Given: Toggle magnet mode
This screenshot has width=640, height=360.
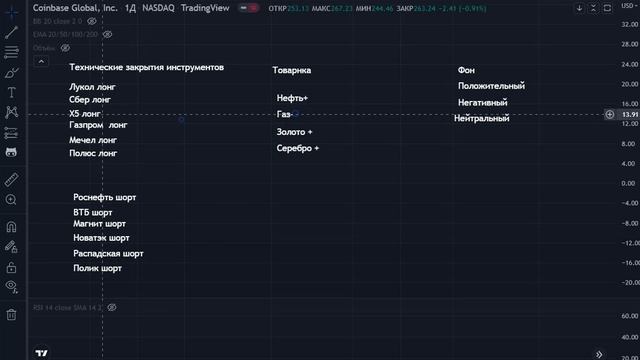Looking at the screenshot, I should click(11, 227).
